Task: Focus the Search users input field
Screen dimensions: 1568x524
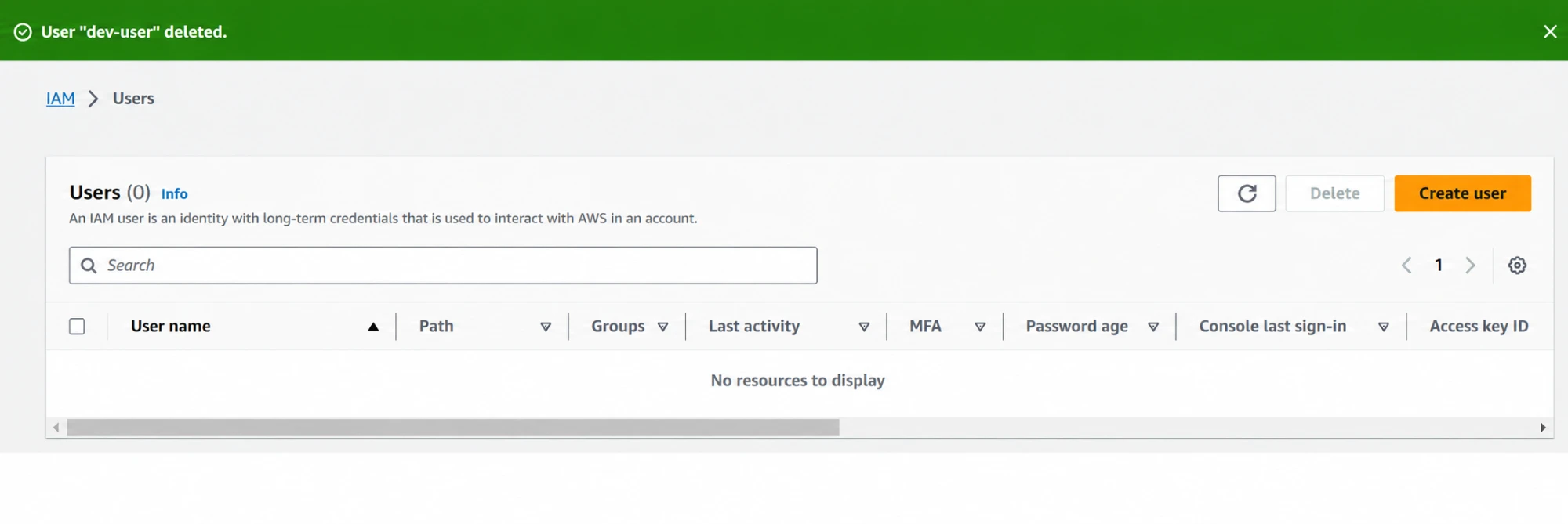Action: coord(443,266)
